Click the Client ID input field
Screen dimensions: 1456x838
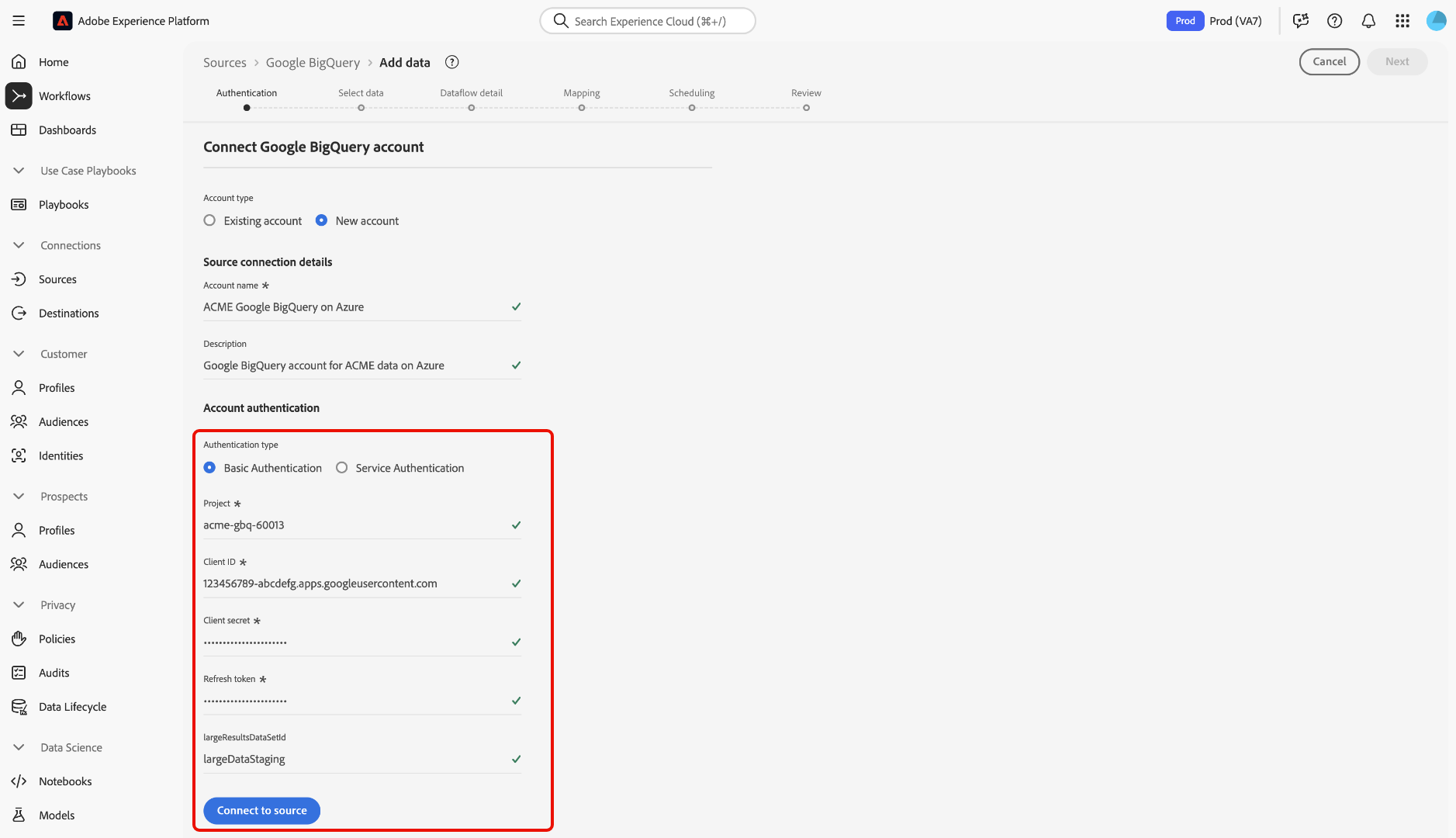362,583
